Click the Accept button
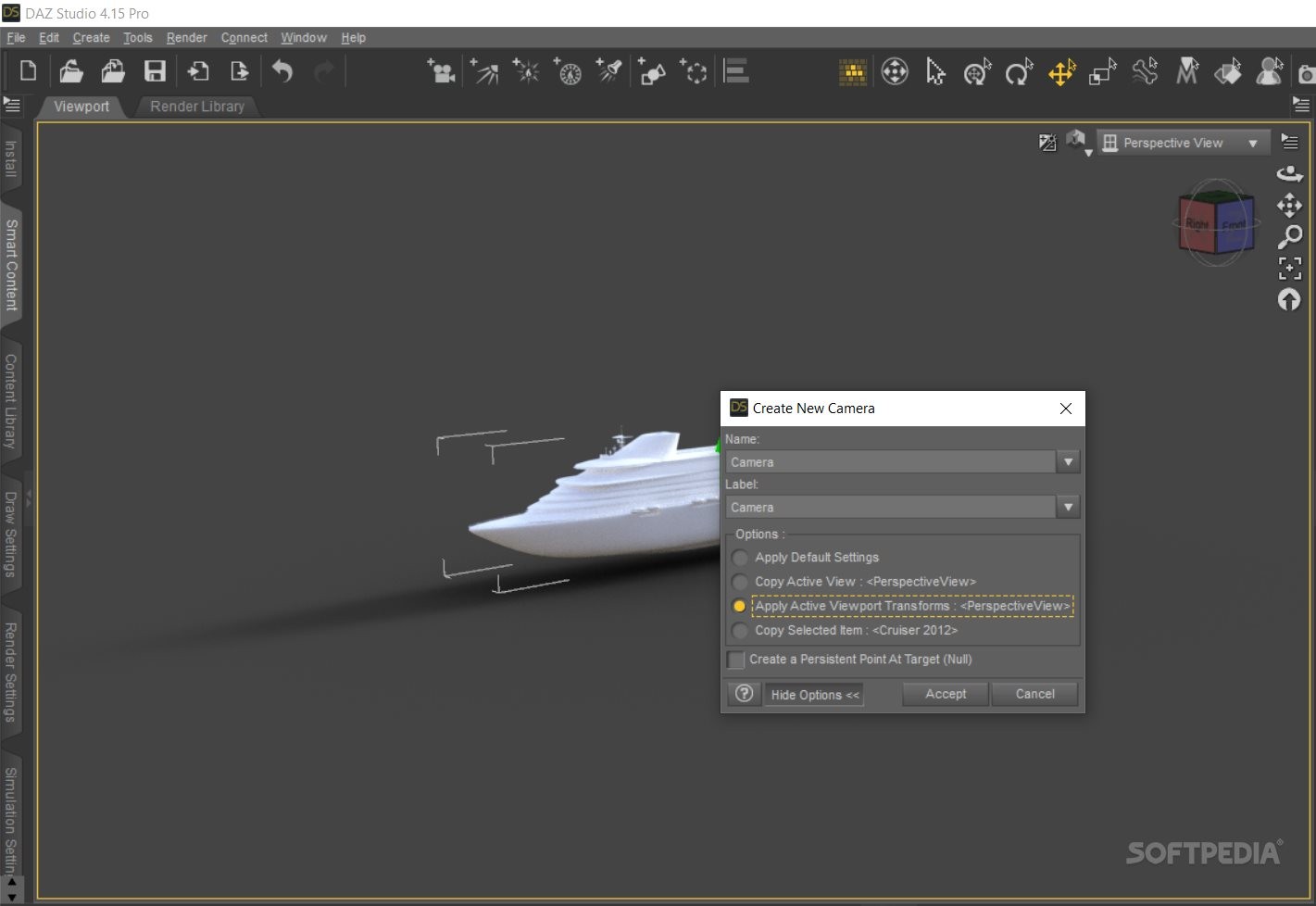Viewport: 1316px width, 906px height. 946,694
